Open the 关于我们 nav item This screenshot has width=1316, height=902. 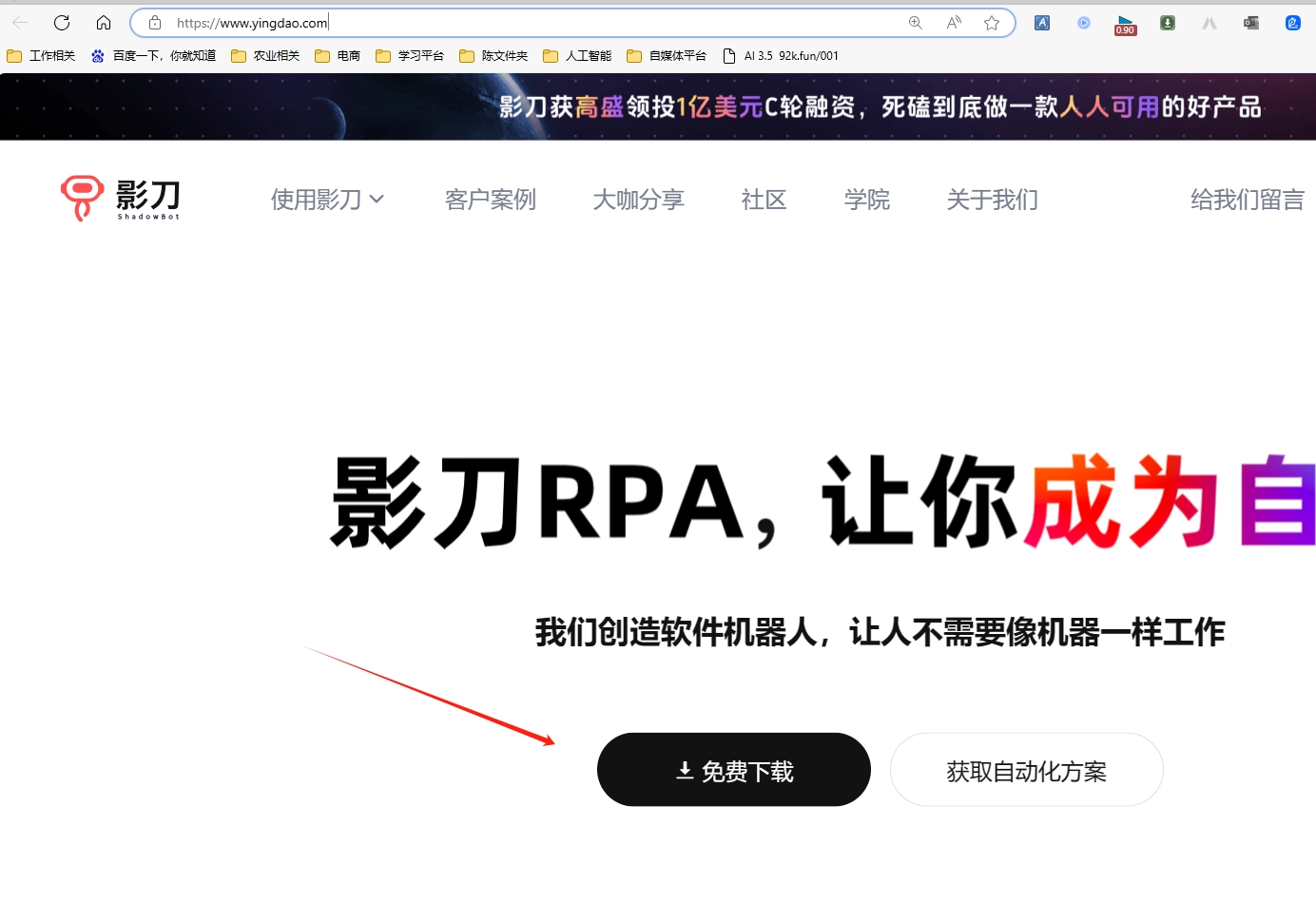(x=993, y=200)
